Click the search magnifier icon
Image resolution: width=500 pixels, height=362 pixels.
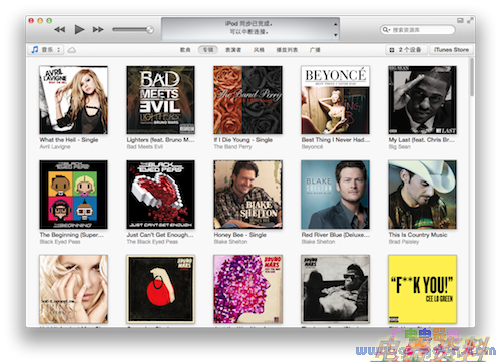tap(386, 30)
